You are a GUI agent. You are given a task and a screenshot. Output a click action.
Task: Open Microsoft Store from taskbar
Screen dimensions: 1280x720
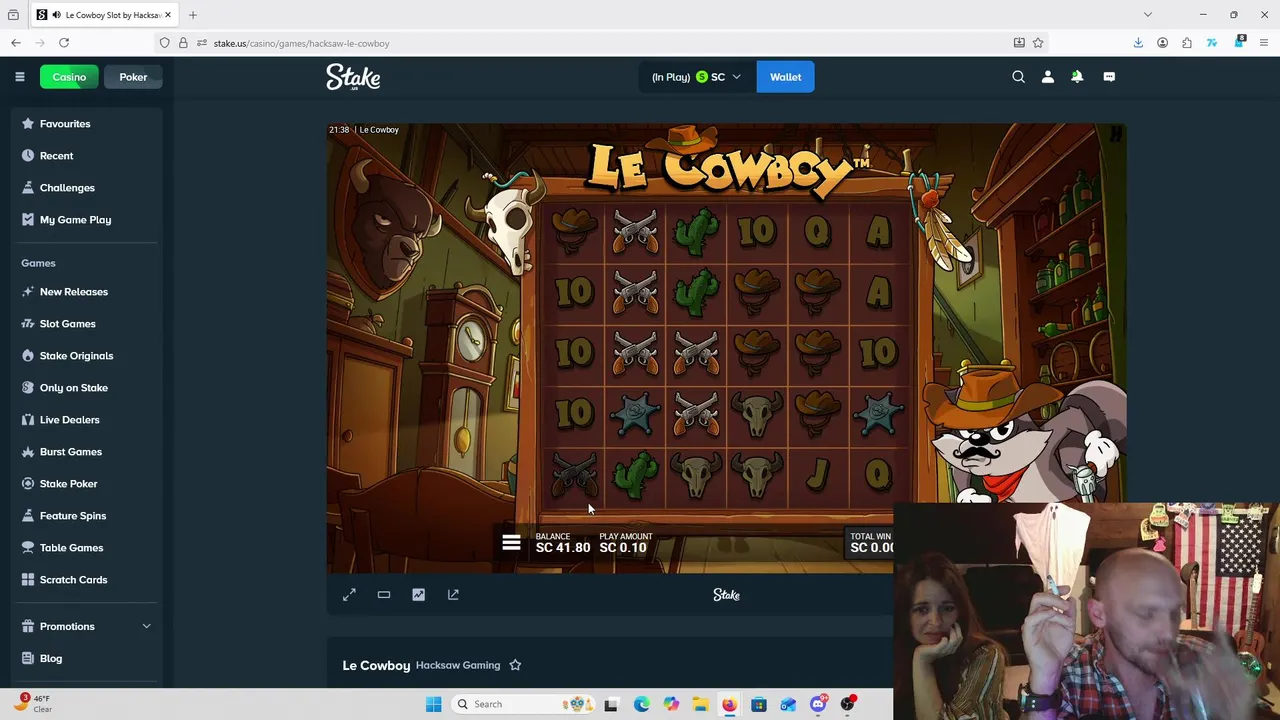click(759, 704)
